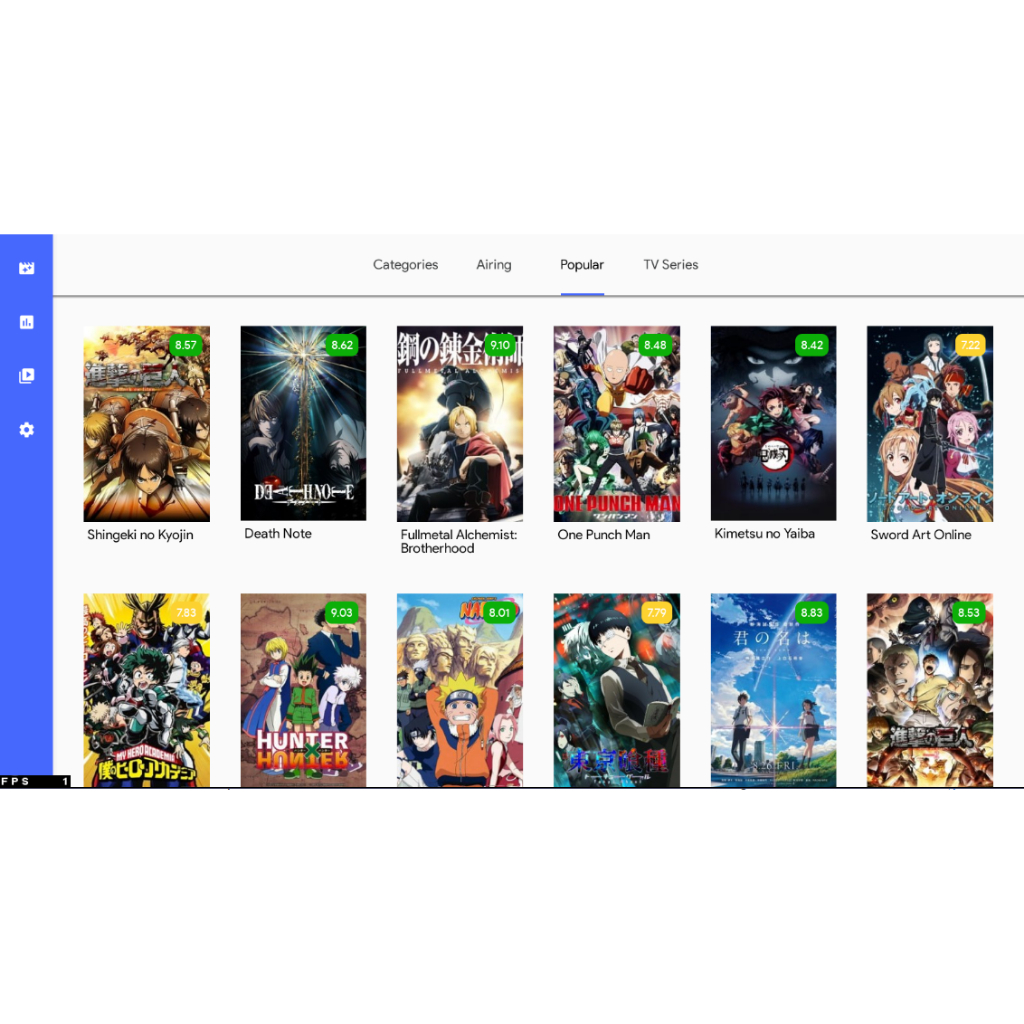Switch to the TV Series tab
This screenshot has height=1024, width=1024.
click(x=671, y=264)
